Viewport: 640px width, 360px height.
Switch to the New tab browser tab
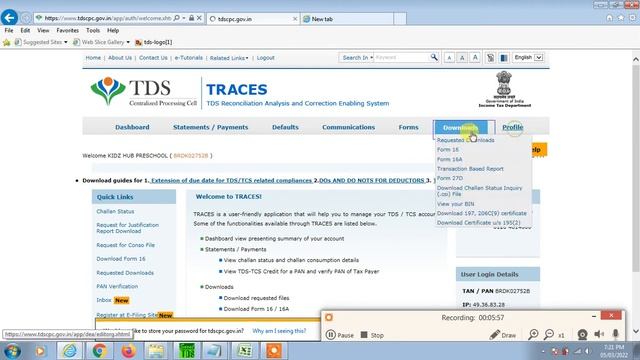click(348, 19)
